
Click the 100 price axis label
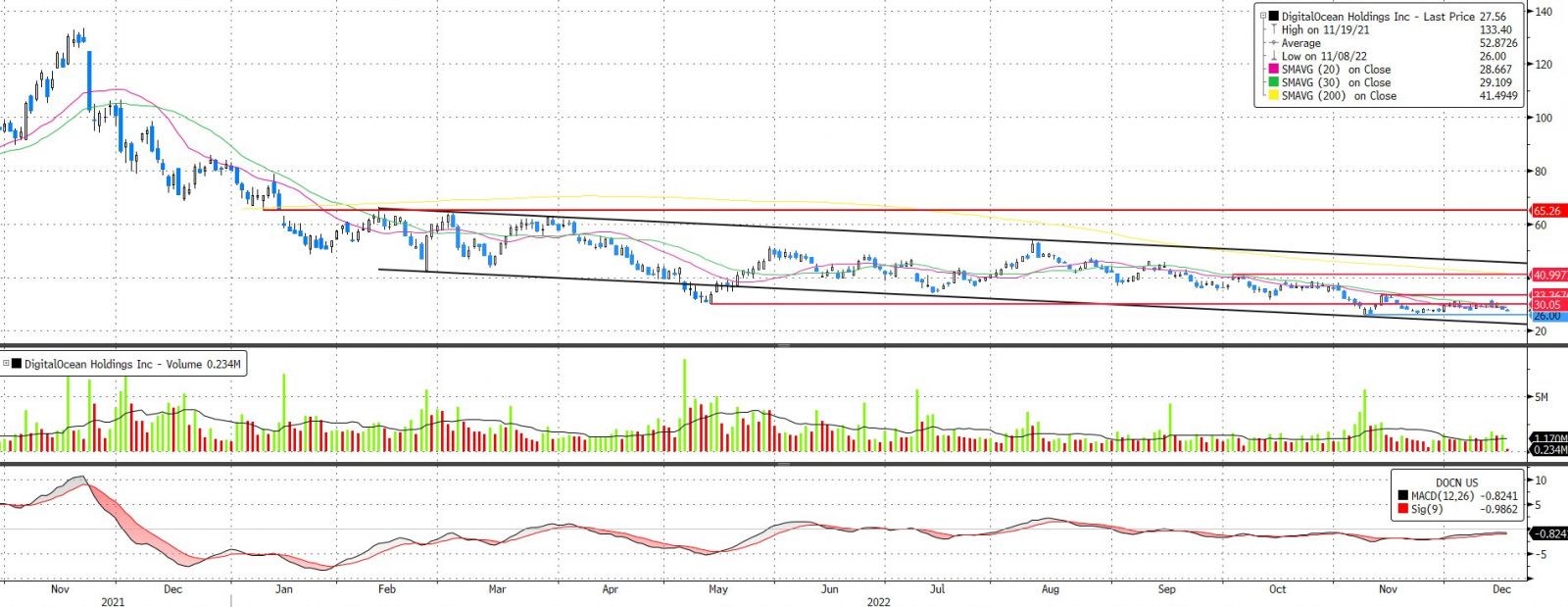coord(1543,118)
